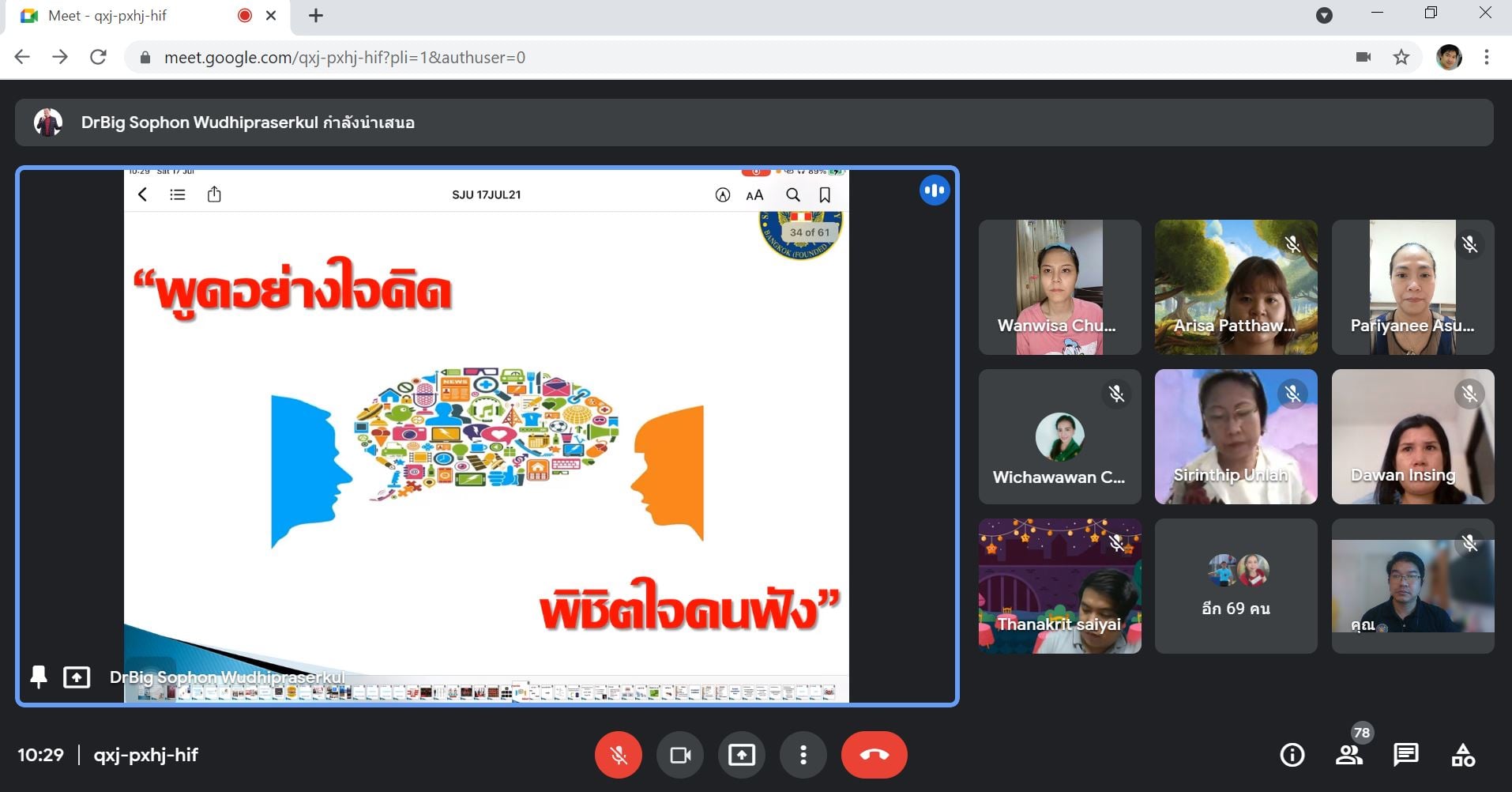Expand the tab search dropdown arrow
This screenshot has height=792, width=1512.
tap(1325, 16)
